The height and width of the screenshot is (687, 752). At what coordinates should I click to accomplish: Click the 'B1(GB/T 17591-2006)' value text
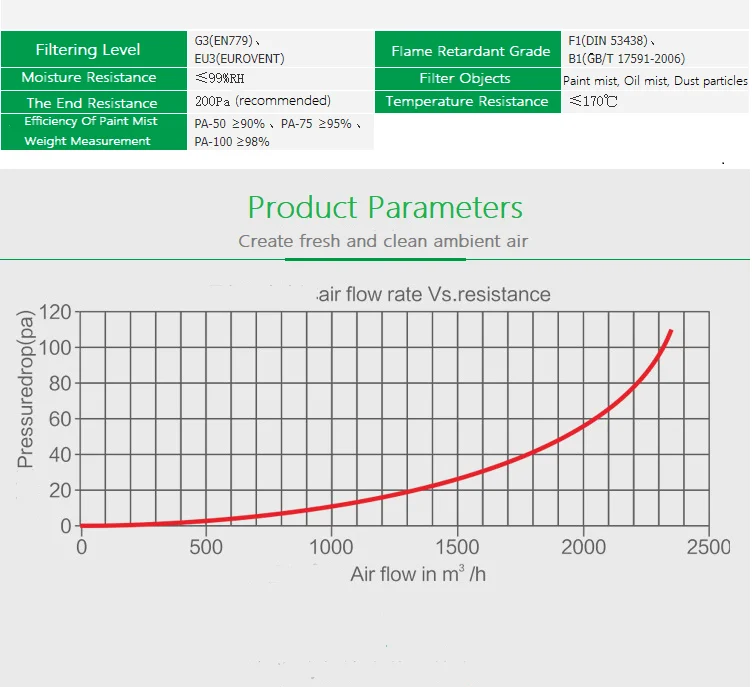point(626,59)
